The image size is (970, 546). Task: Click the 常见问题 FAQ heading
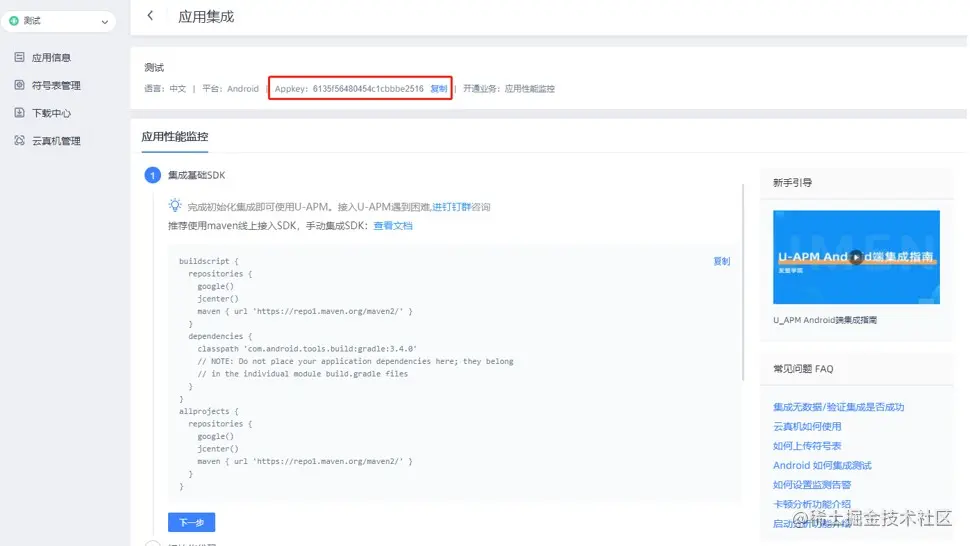803,369
